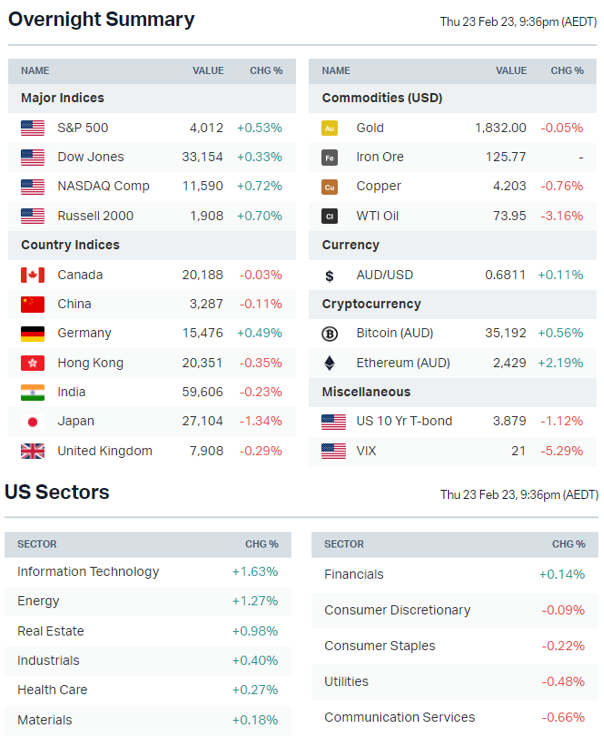
Task: Click the WTI Oil icon
Action: click(330, 216)
